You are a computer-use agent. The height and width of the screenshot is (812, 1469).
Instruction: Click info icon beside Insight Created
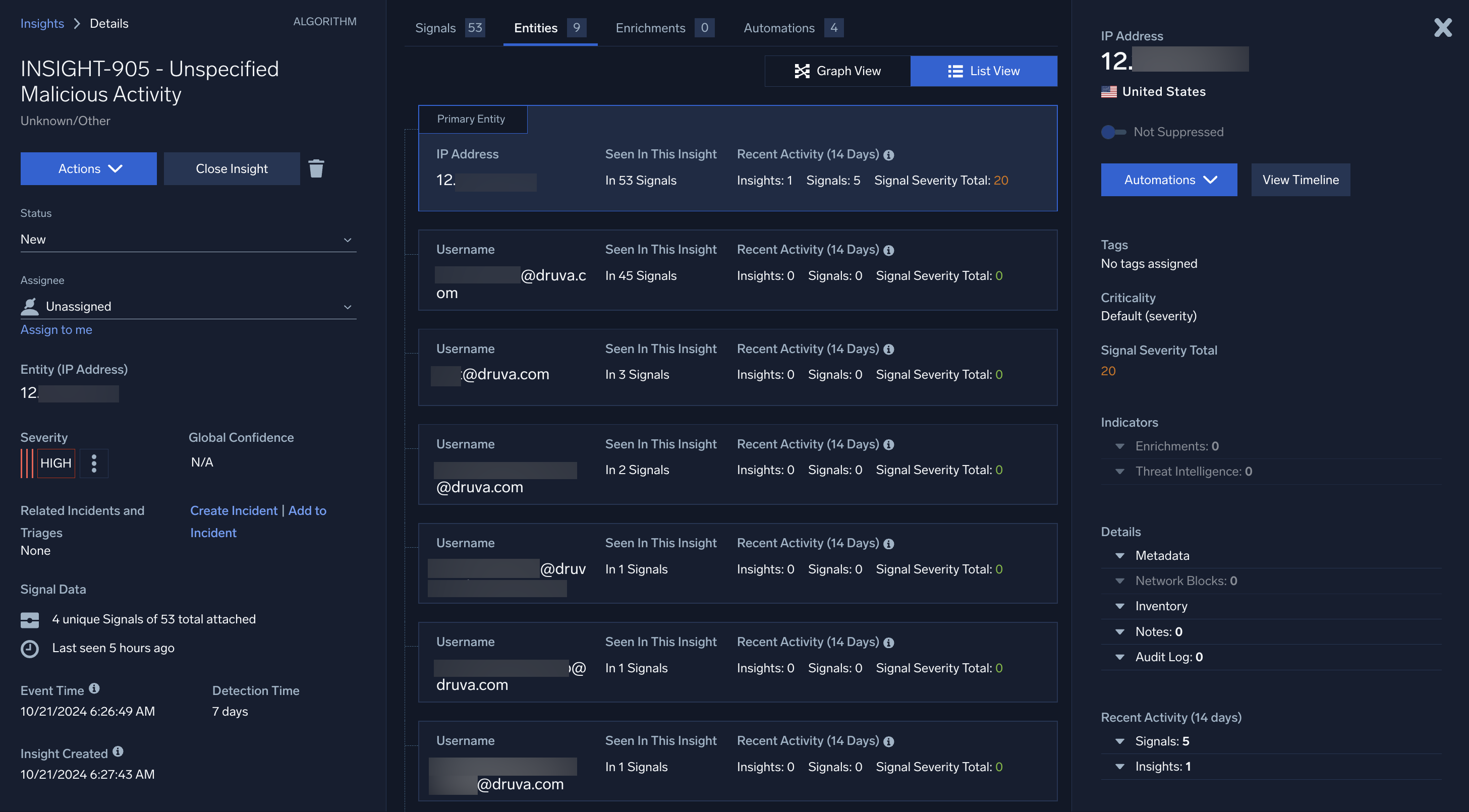point(118,751)
